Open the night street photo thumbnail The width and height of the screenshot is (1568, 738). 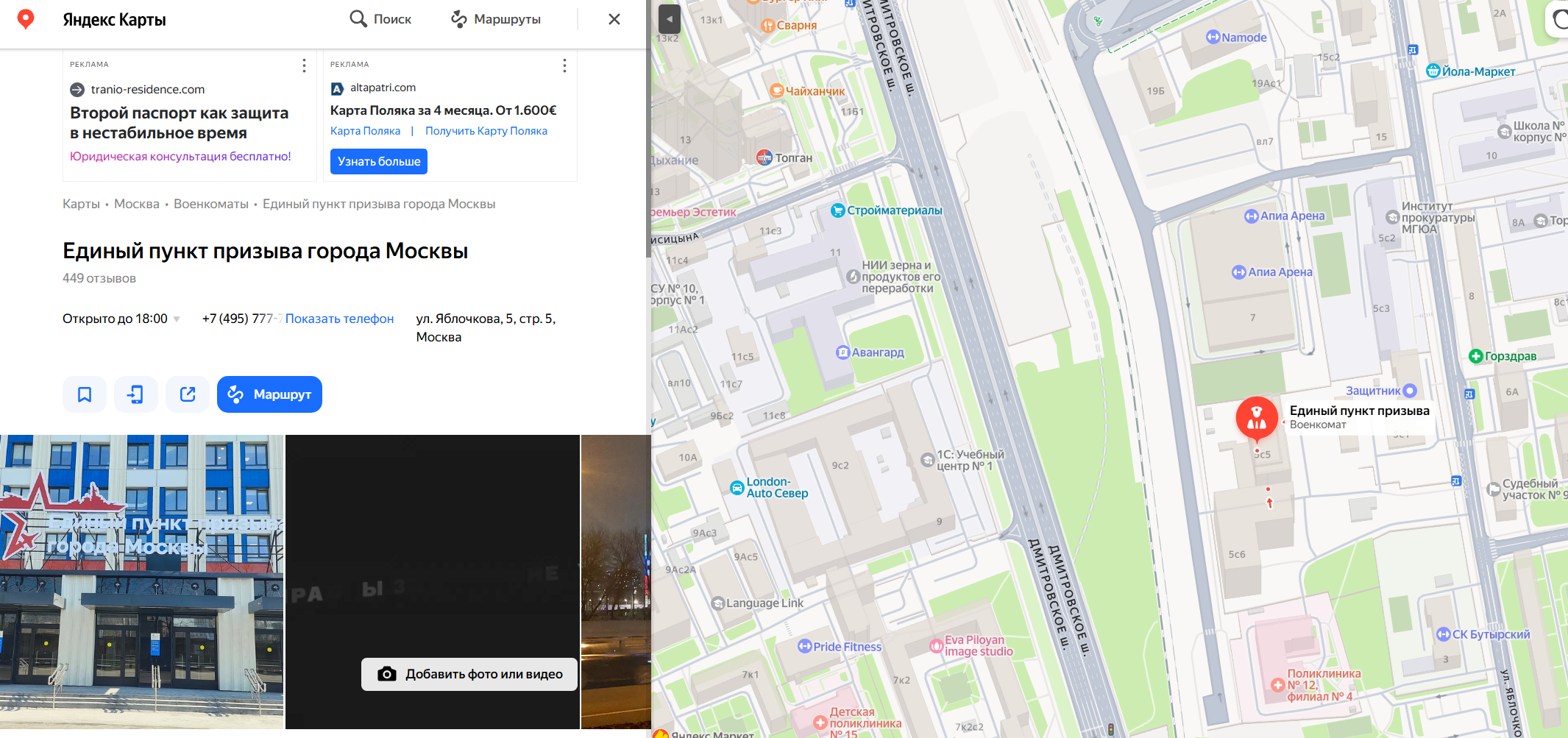pyautogui.click(x=616, y=582)
